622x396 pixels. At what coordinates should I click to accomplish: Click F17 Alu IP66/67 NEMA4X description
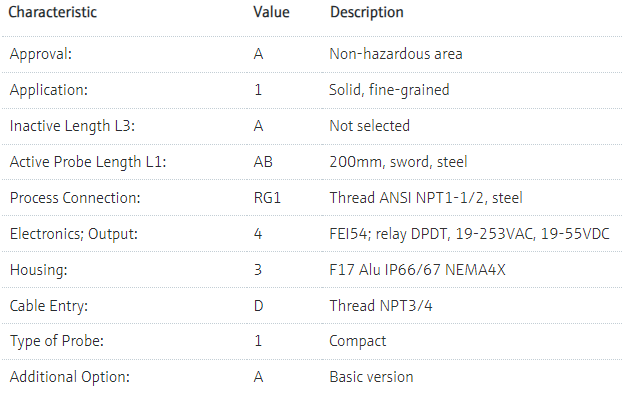[x=417, y=270]
